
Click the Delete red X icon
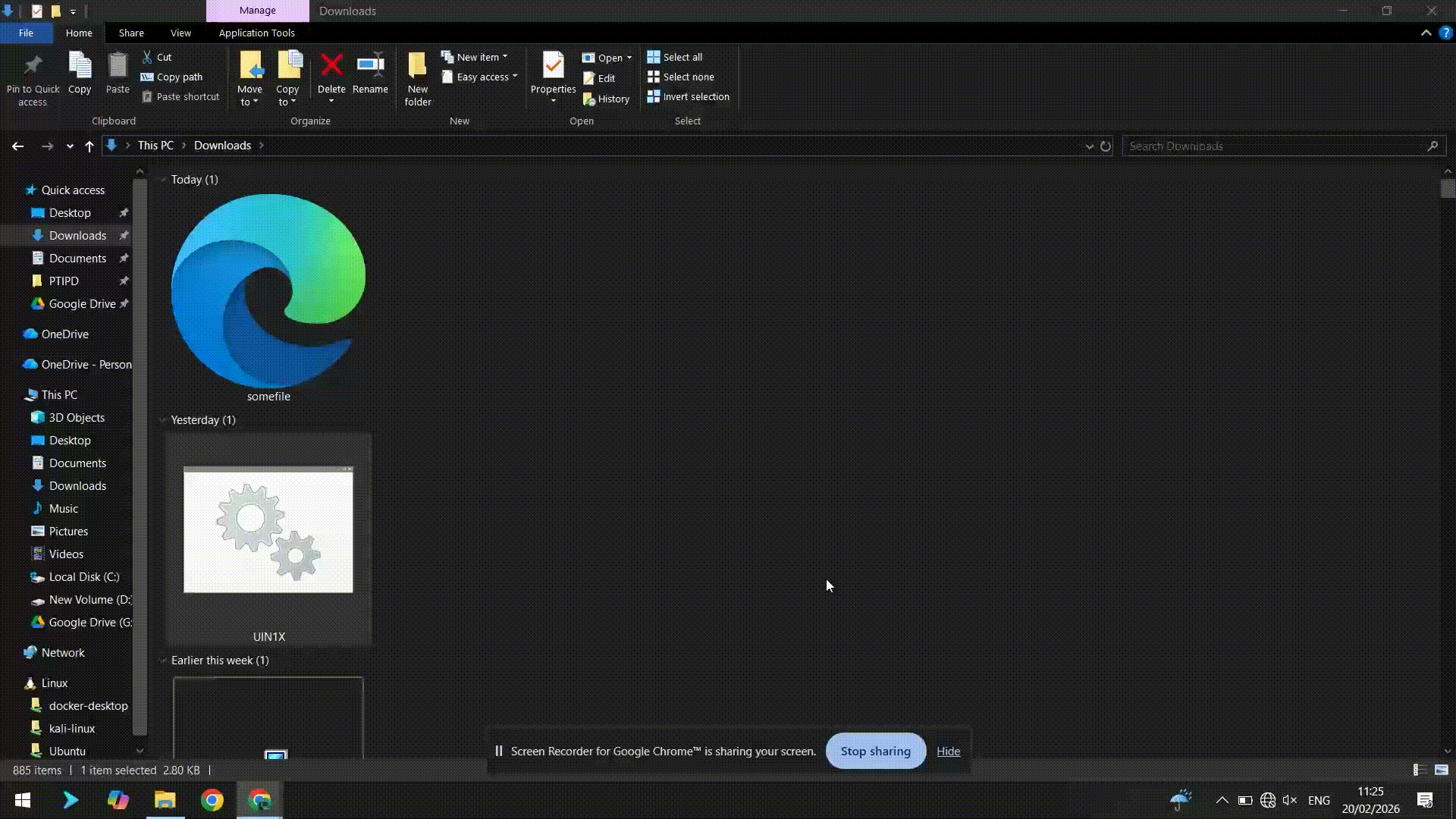coord(331,65)
